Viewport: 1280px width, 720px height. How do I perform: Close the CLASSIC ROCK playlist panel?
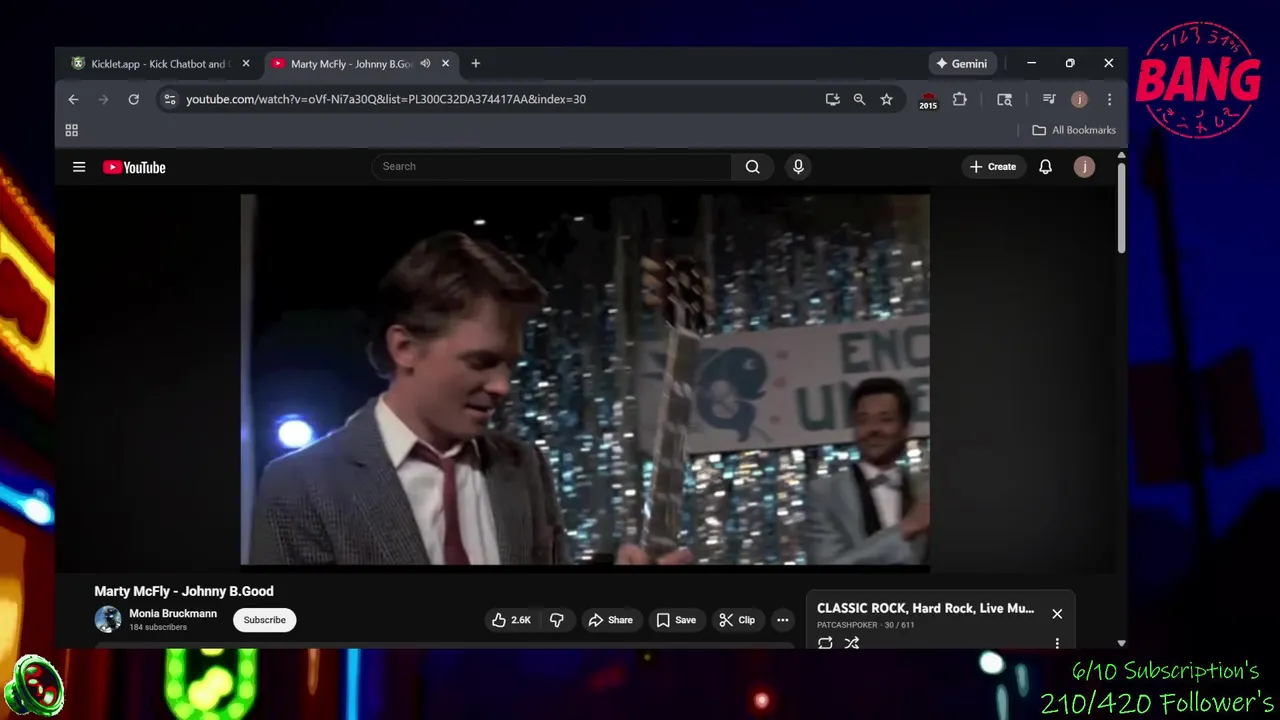tap(1057, 614)
